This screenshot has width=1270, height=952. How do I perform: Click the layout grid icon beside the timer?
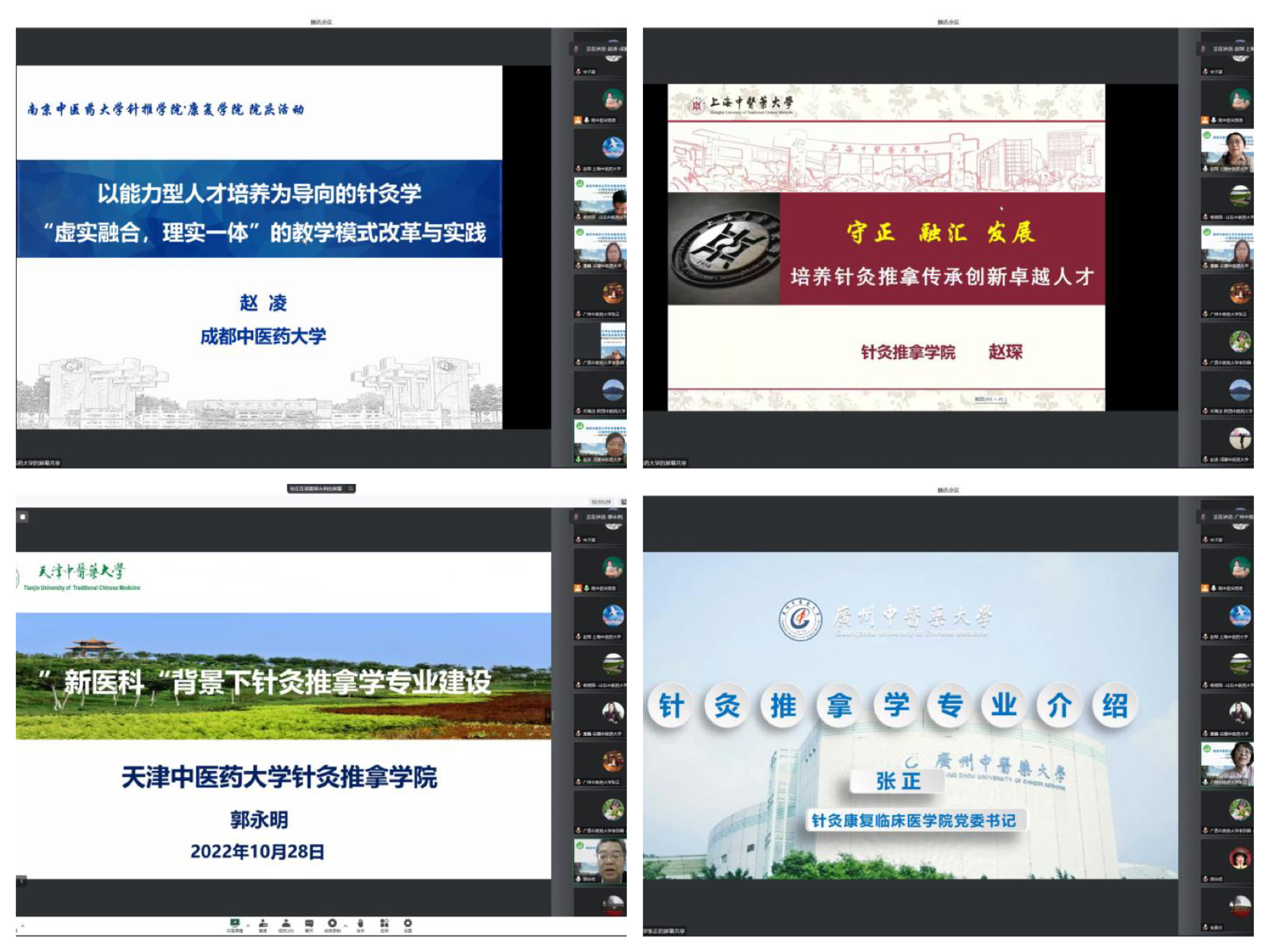[x=624, y=502]
